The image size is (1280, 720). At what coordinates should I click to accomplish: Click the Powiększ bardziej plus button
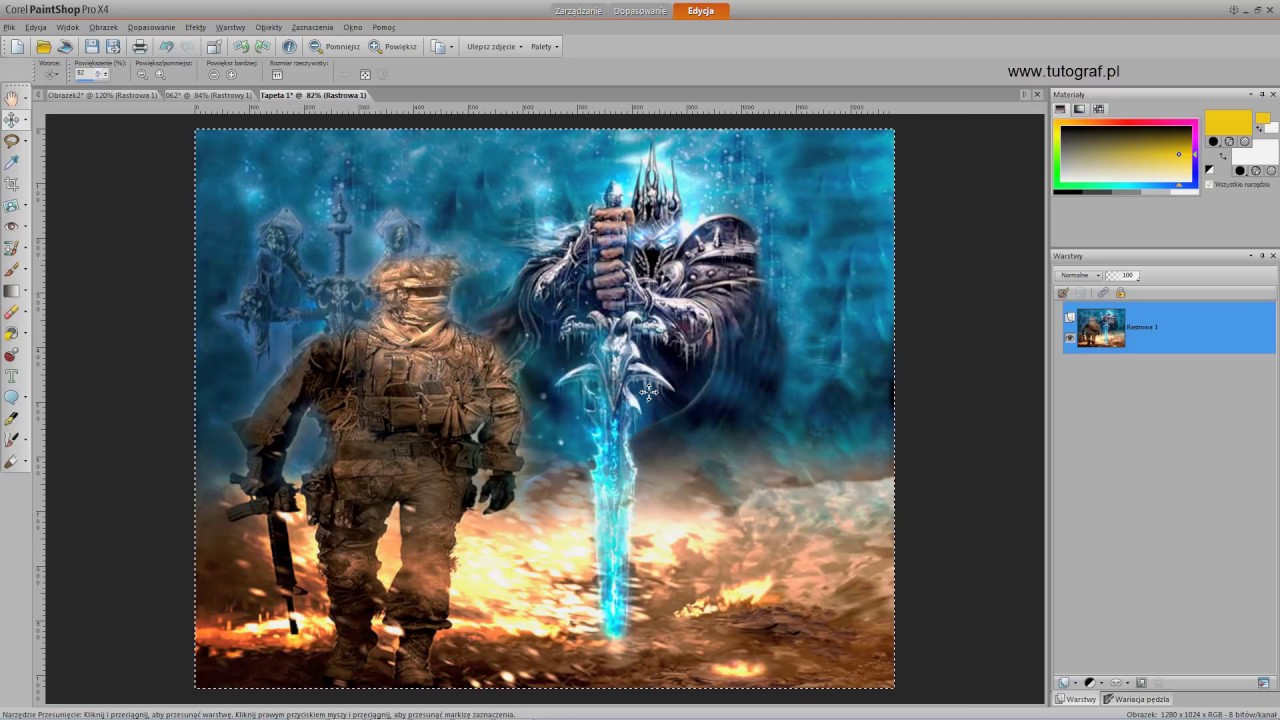[x=232, y=75]
